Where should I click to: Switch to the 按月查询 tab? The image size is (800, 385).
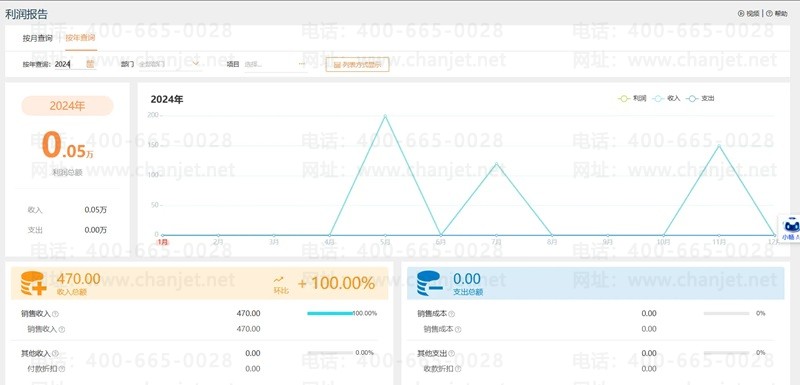[x=37, y=38]
